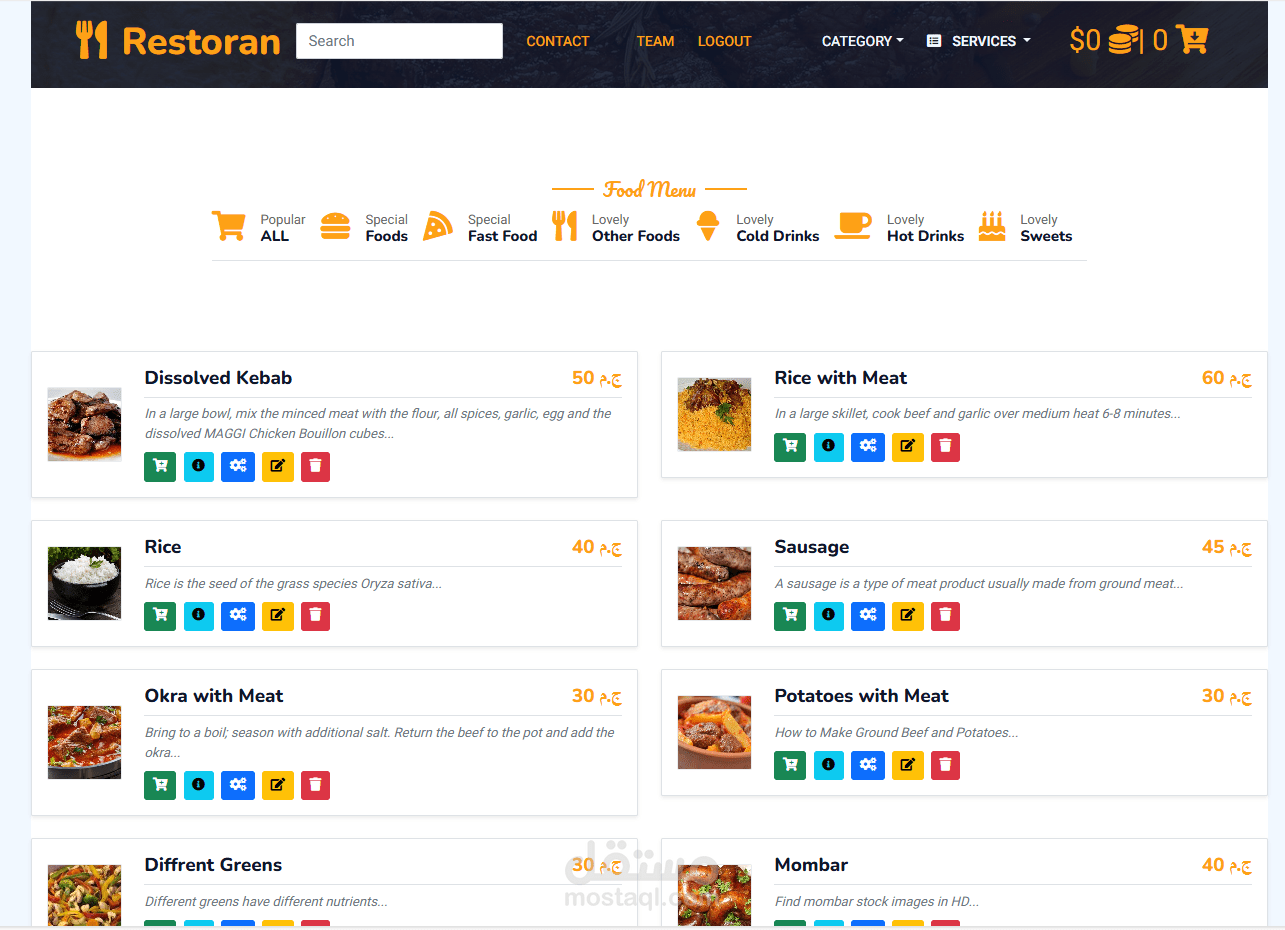Viewport: 1285px width, 930px height.
Task: Delete the Sausage item
Action: click(946, 616)
